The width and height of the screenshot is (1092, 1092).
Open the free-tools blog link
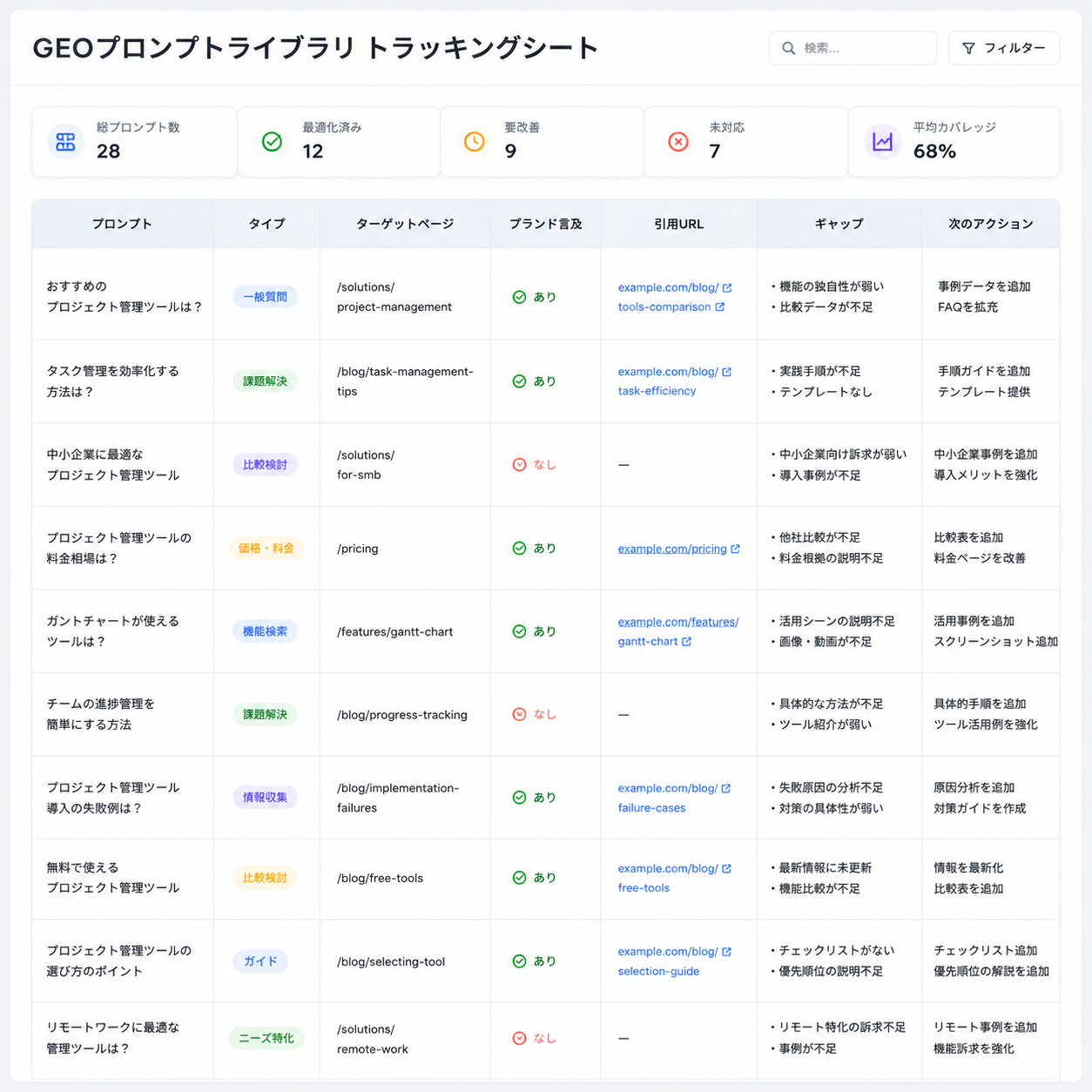pos(669,878)
